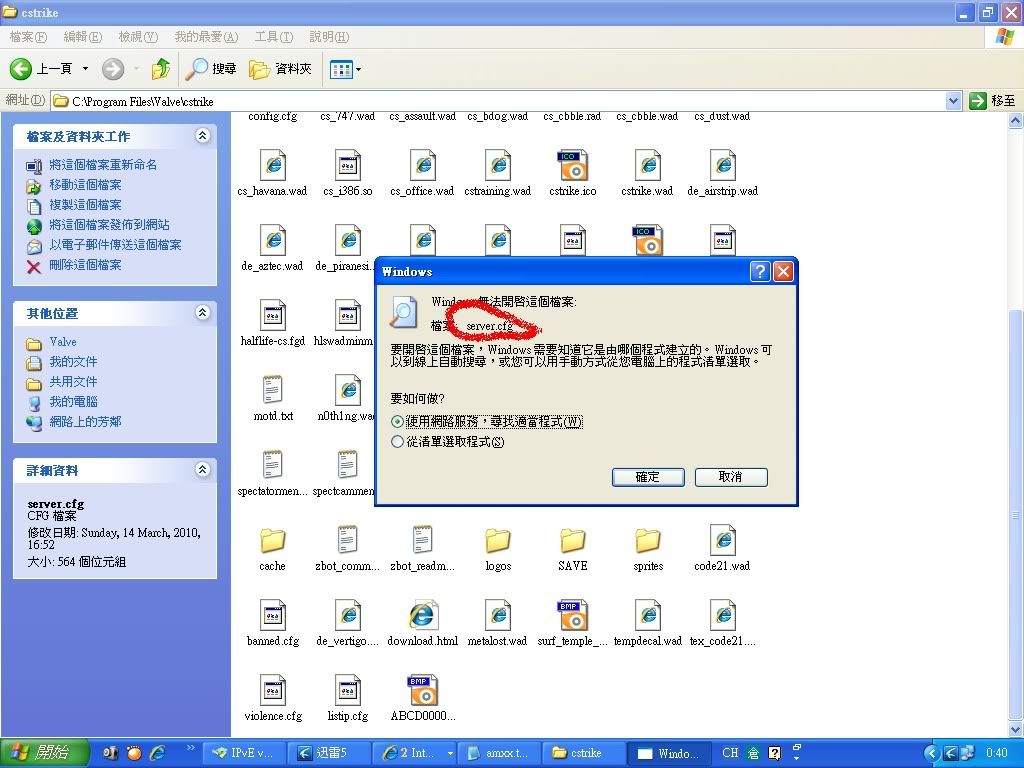
Task: Select the cstraining.wad file icon
Action: point(498,165)
